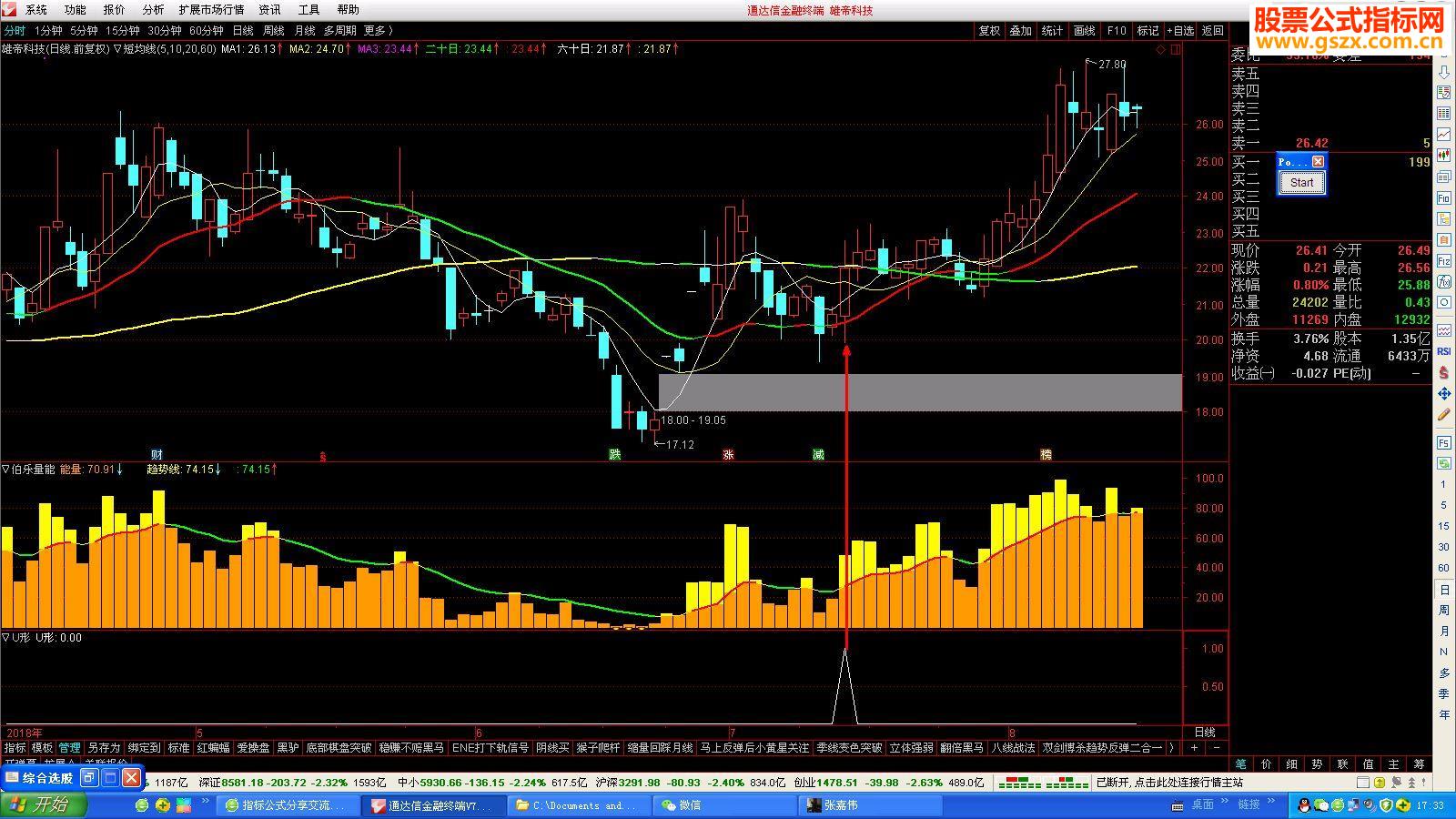Image resolution: width=1456 pixels, height=819 pixels.
Task: Select the 筹 tab at panel bottom
Action: 1419,764
